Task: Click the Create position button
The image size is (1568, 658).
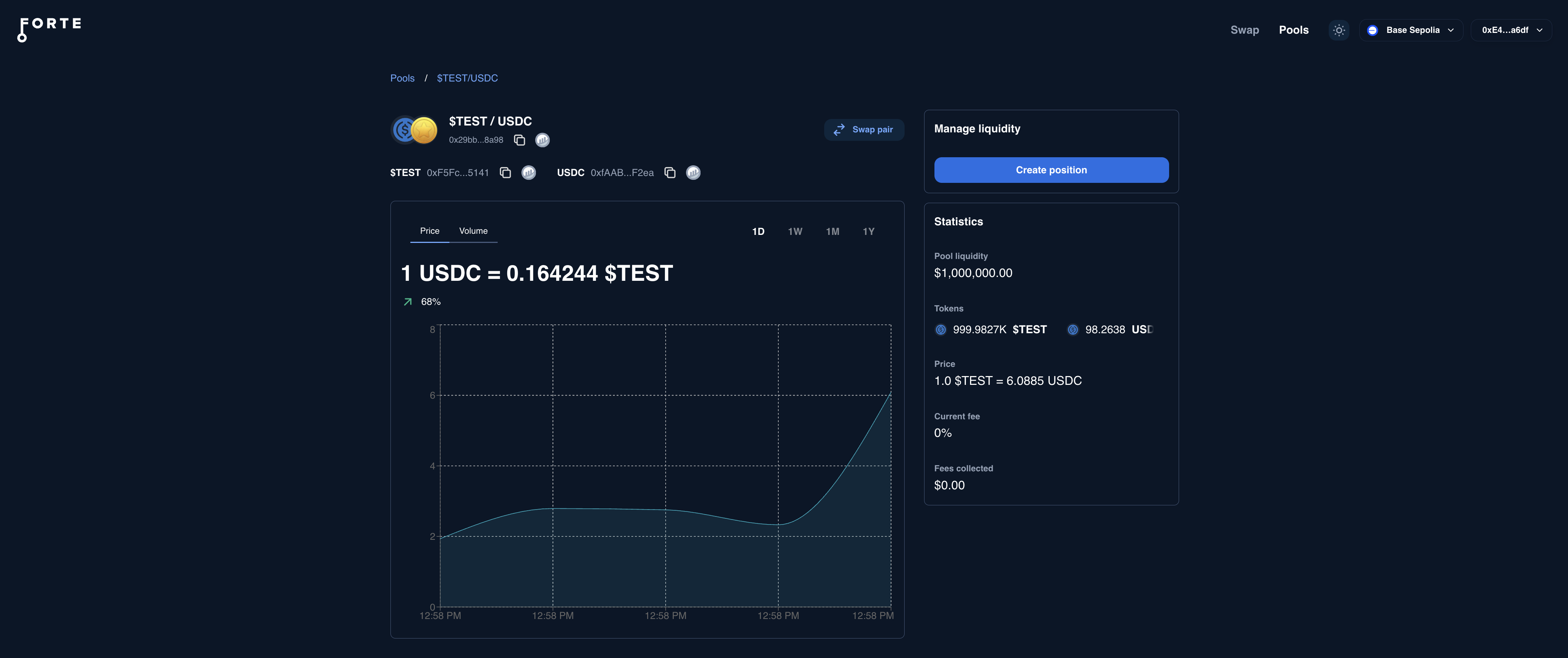Action: point(1051,170)
